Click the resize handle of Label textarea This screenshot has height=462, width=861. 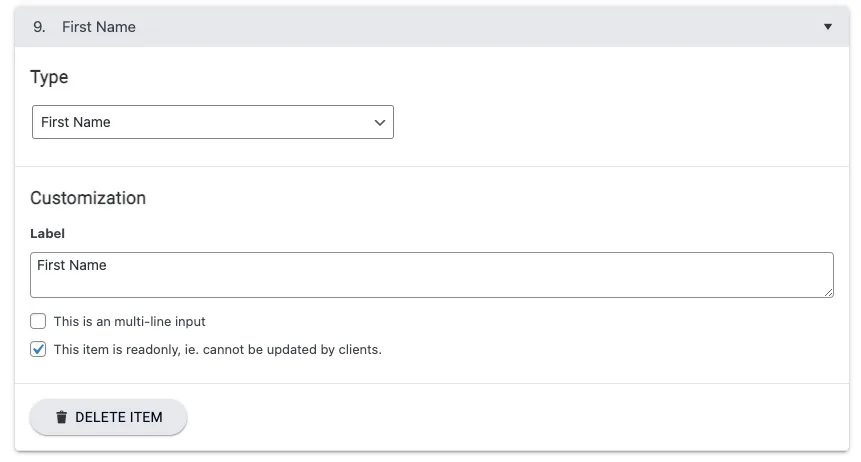pyautogui.click(x=828, y=292)
